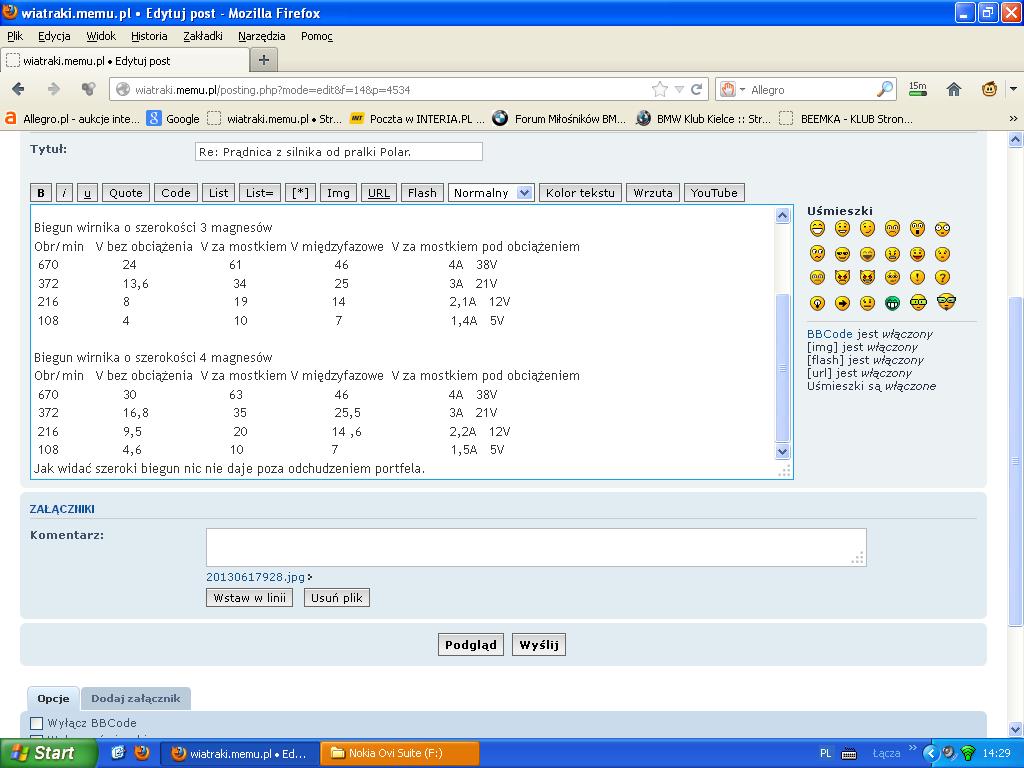Open the Zakładki menu
1024x768 pixels.
[203, 36]
